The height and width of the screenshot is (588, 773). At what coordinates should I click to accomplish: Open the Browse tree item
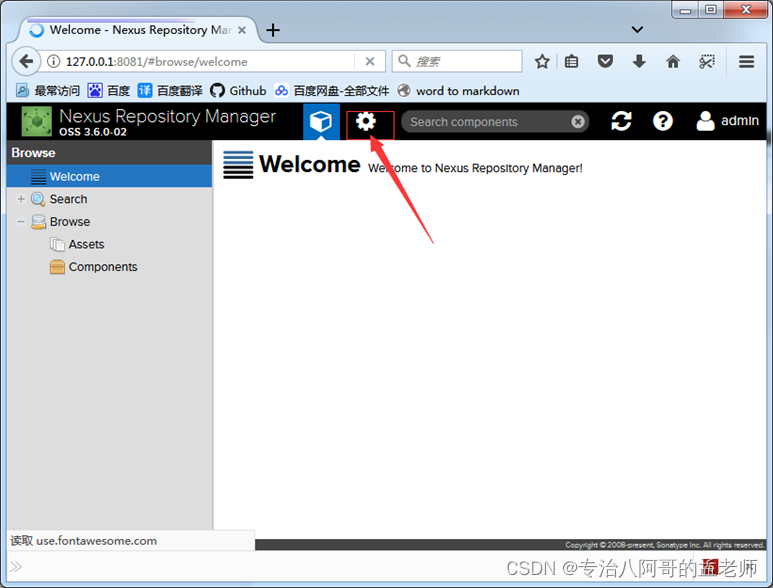coord(70,222)
